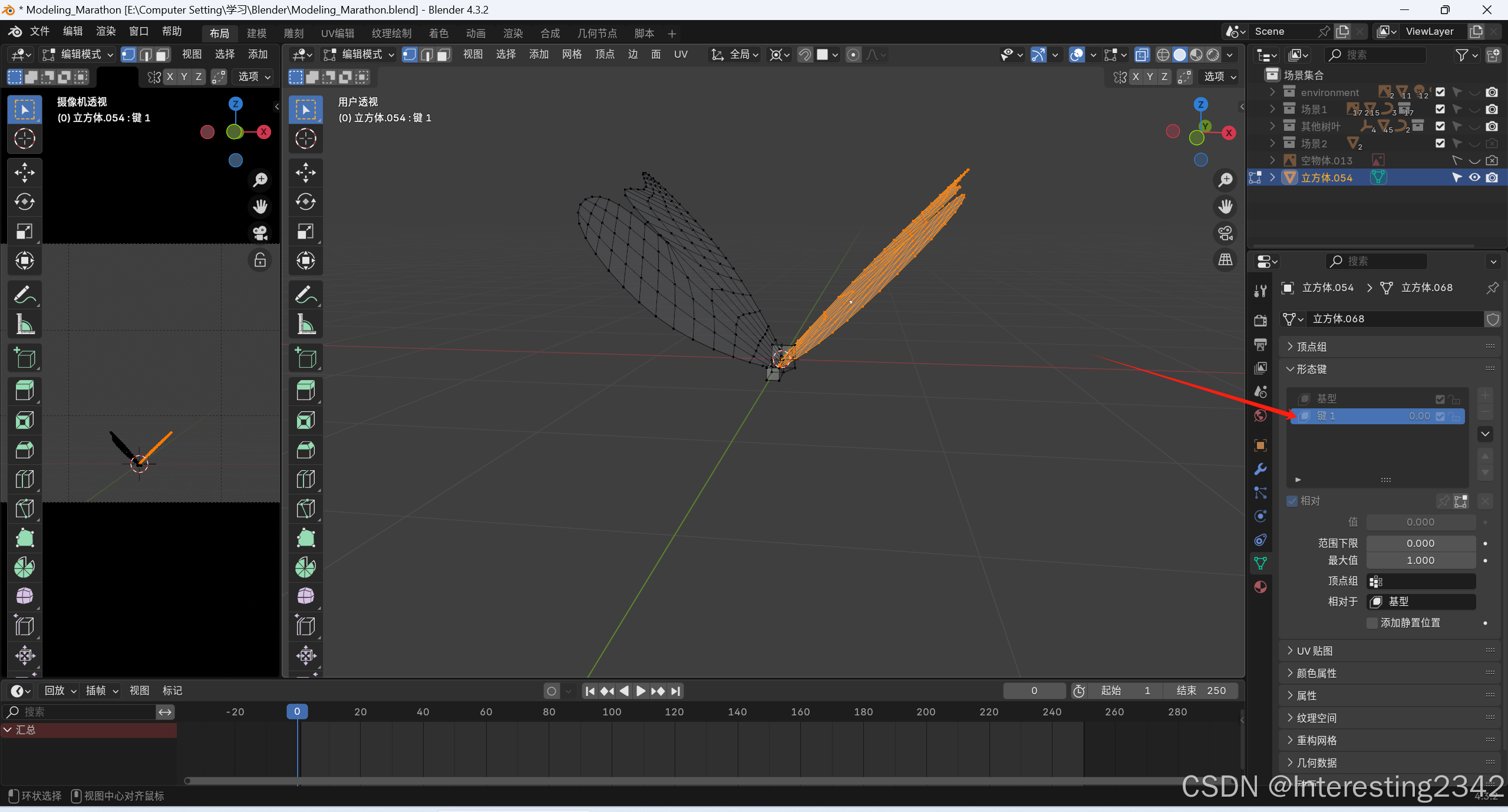
Task: Toggle camera view button in main viewport
Action: (1226, 233)
